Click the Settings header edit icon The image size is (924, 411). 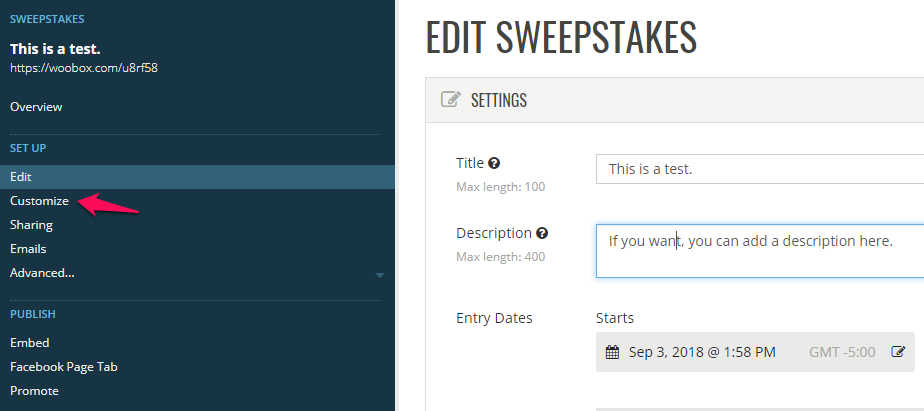point(451,99)
